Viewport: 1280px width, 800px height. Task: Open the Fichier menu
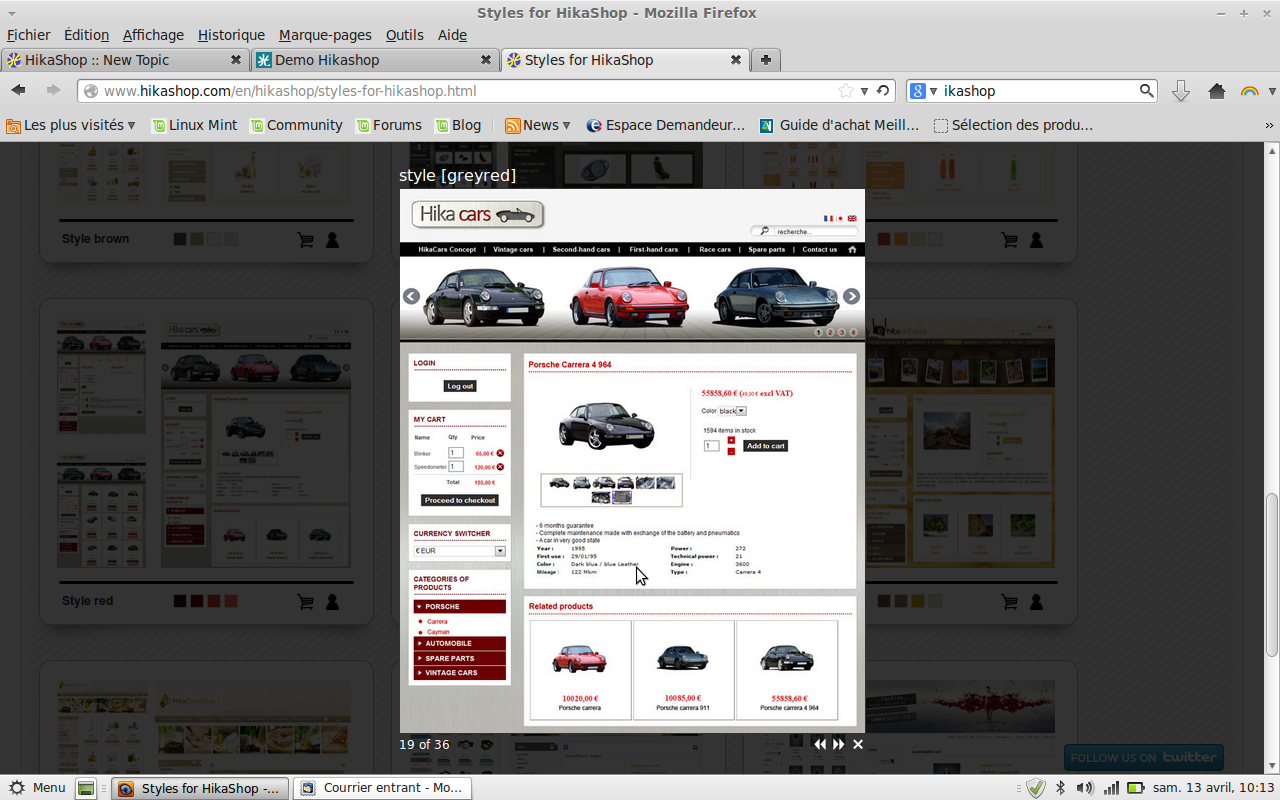[x=28, y=35]
